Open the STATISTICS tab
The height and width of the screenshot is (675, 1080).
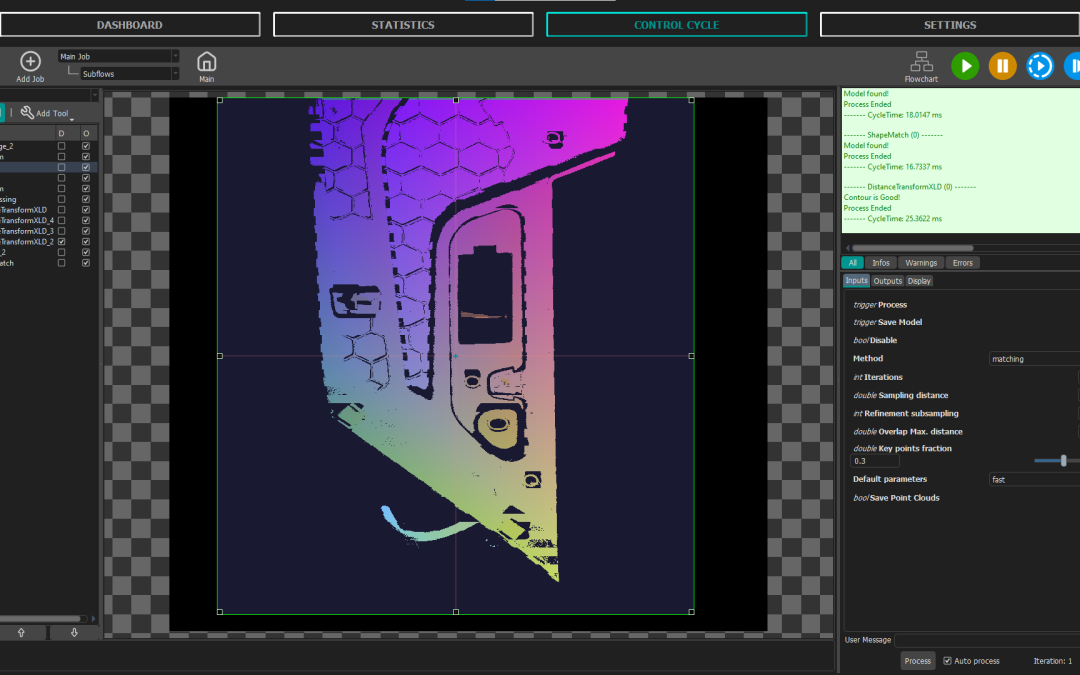[x=403, y=25]
